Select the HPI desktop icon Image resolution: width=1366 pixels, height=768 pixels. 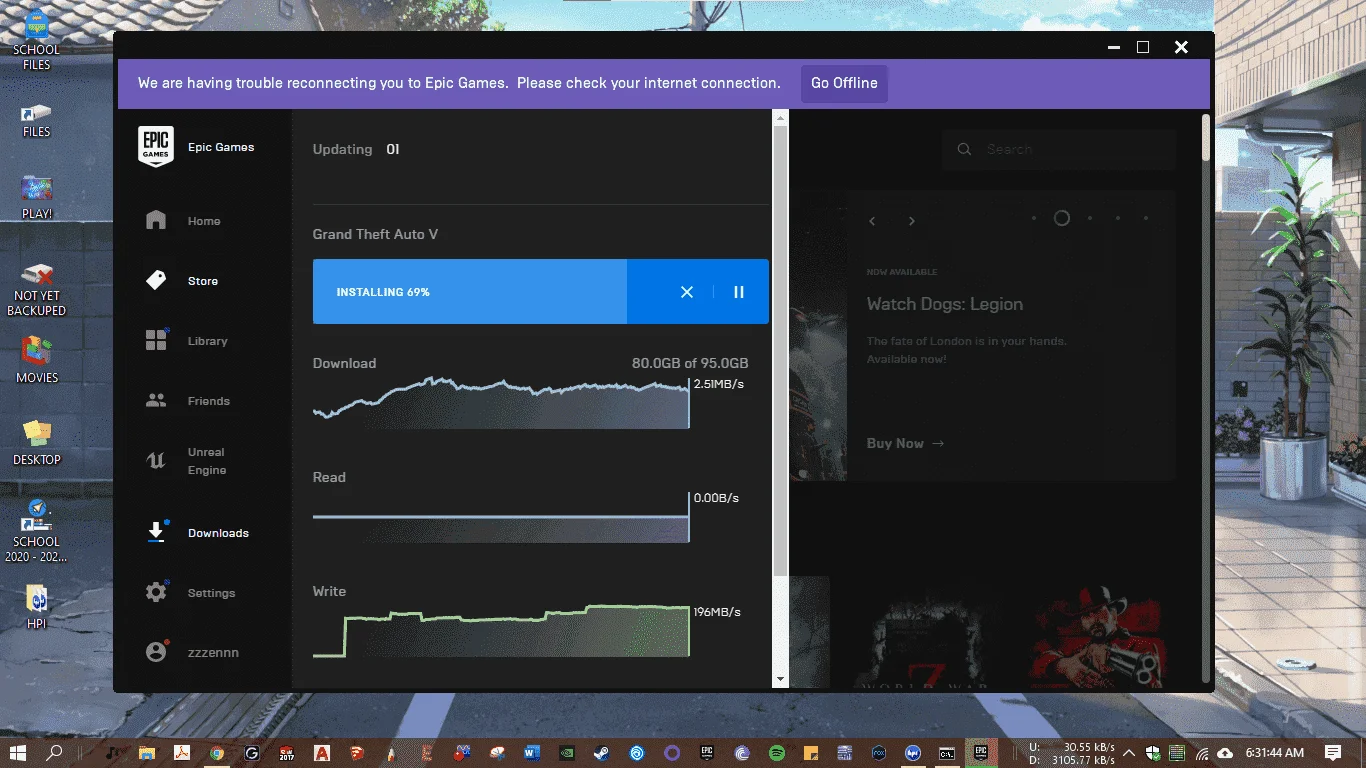[x=37, y=607]
